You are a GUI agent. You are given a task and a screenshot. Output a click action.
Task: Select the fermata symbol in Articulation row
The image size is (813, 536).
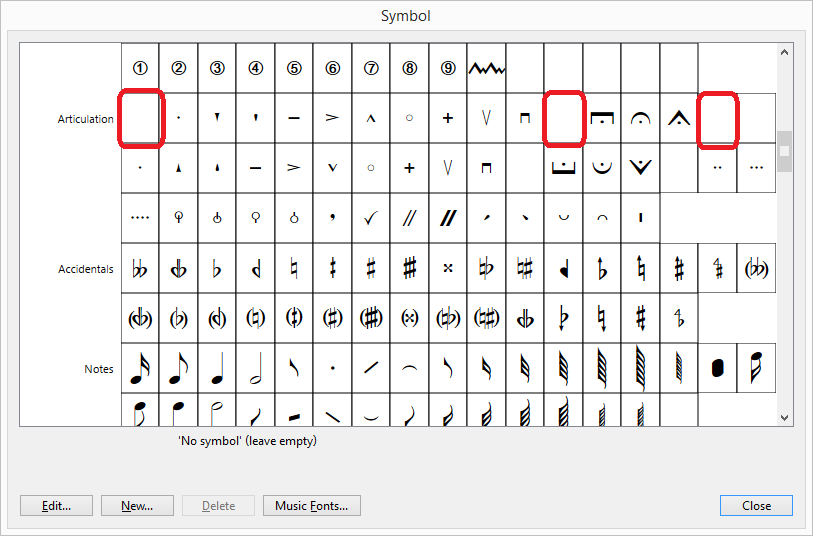[x=639, y=118]
